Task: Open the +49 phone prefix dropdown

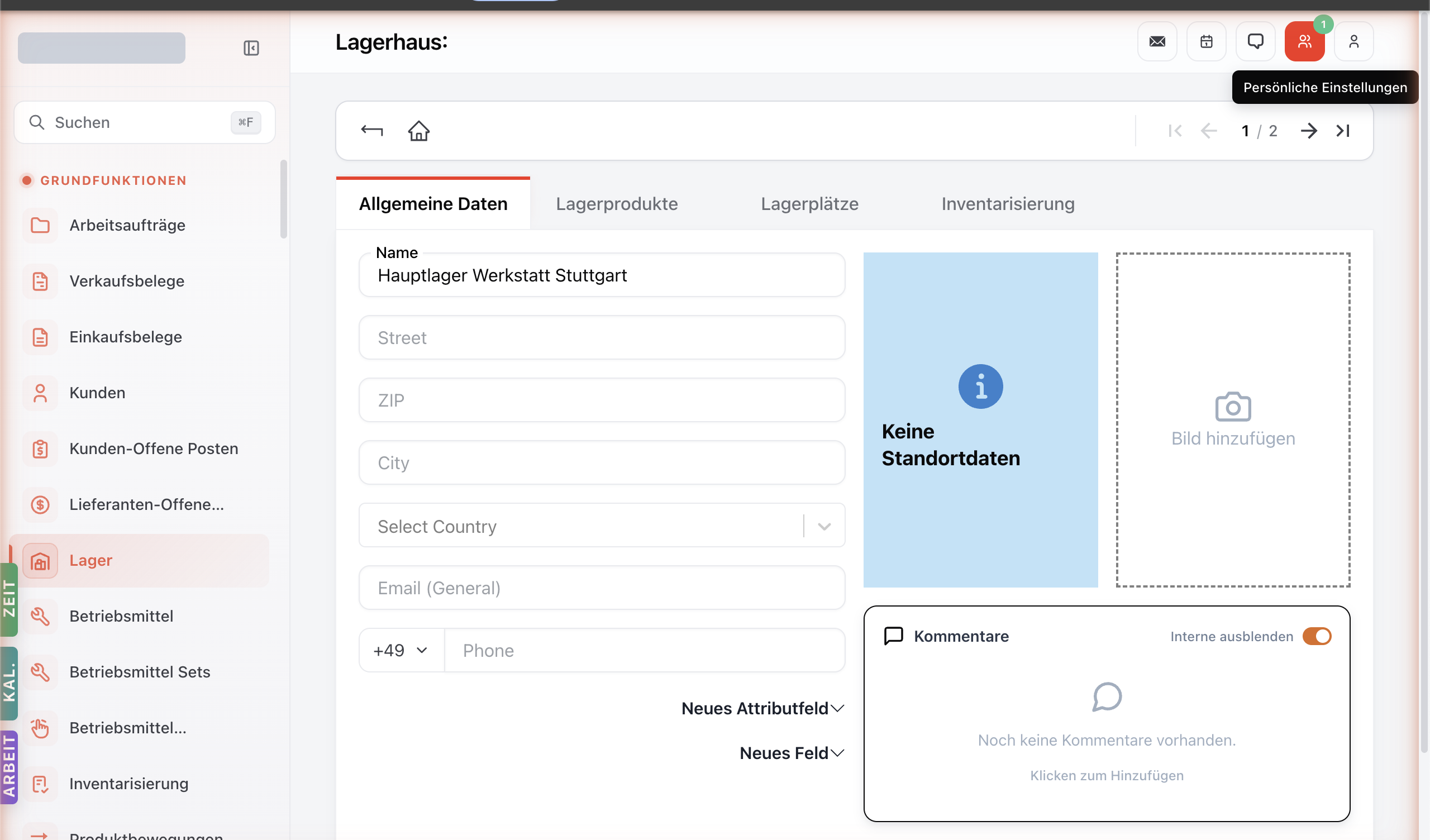Action: click(x=401, y=651)
